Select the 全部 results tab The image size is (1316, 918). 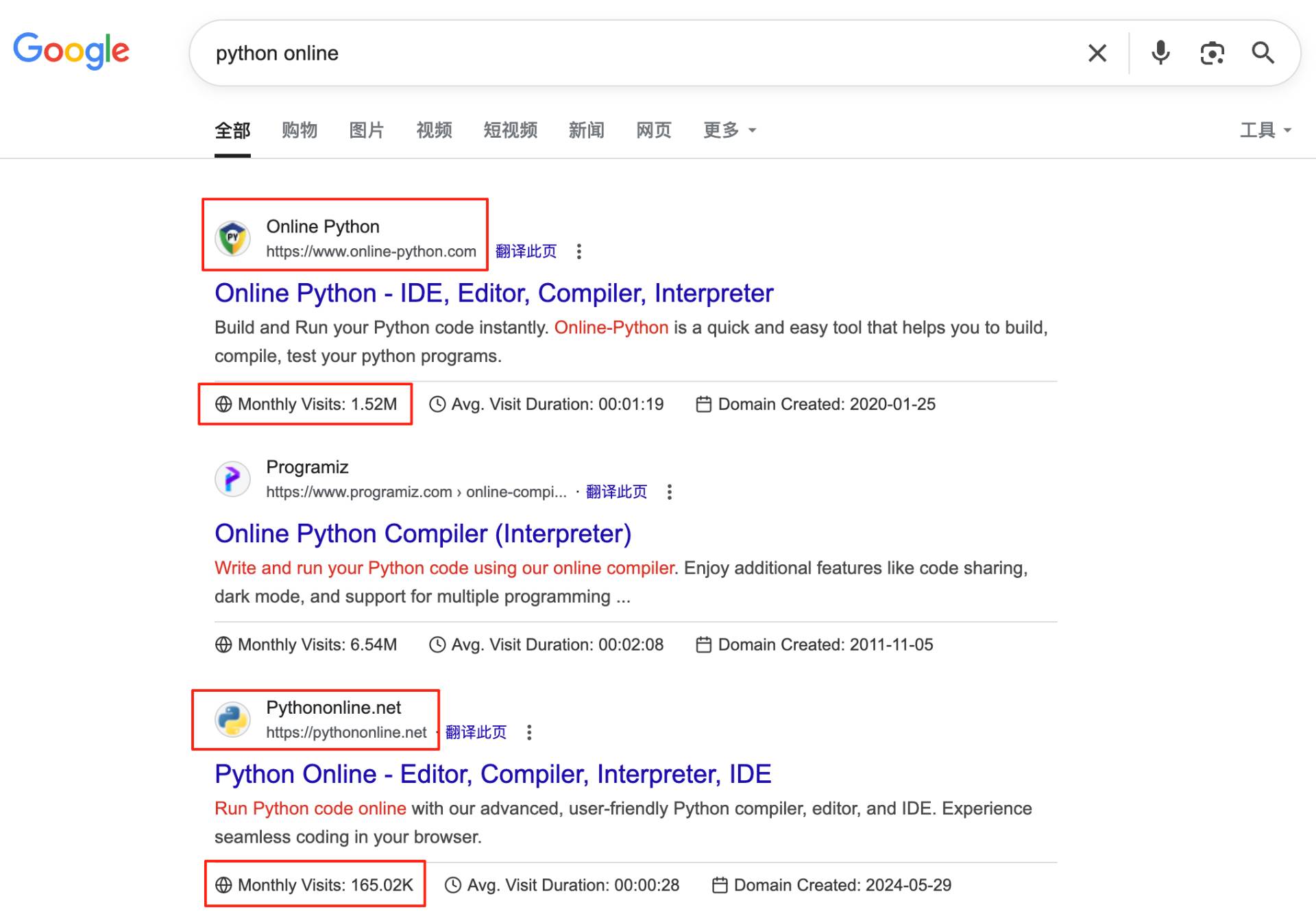pos(232,130)
